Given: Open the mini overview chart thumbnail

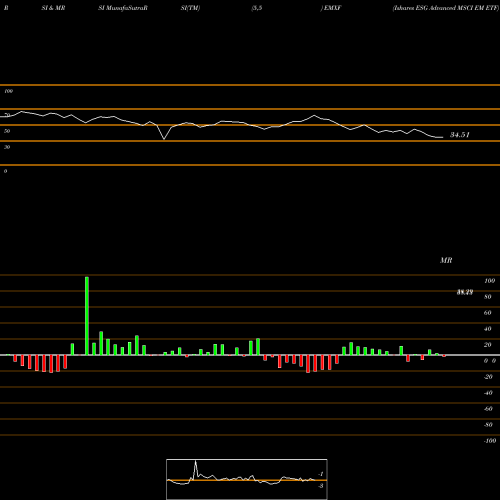Looking at the screenshot, I should click(x=247, y=479).
